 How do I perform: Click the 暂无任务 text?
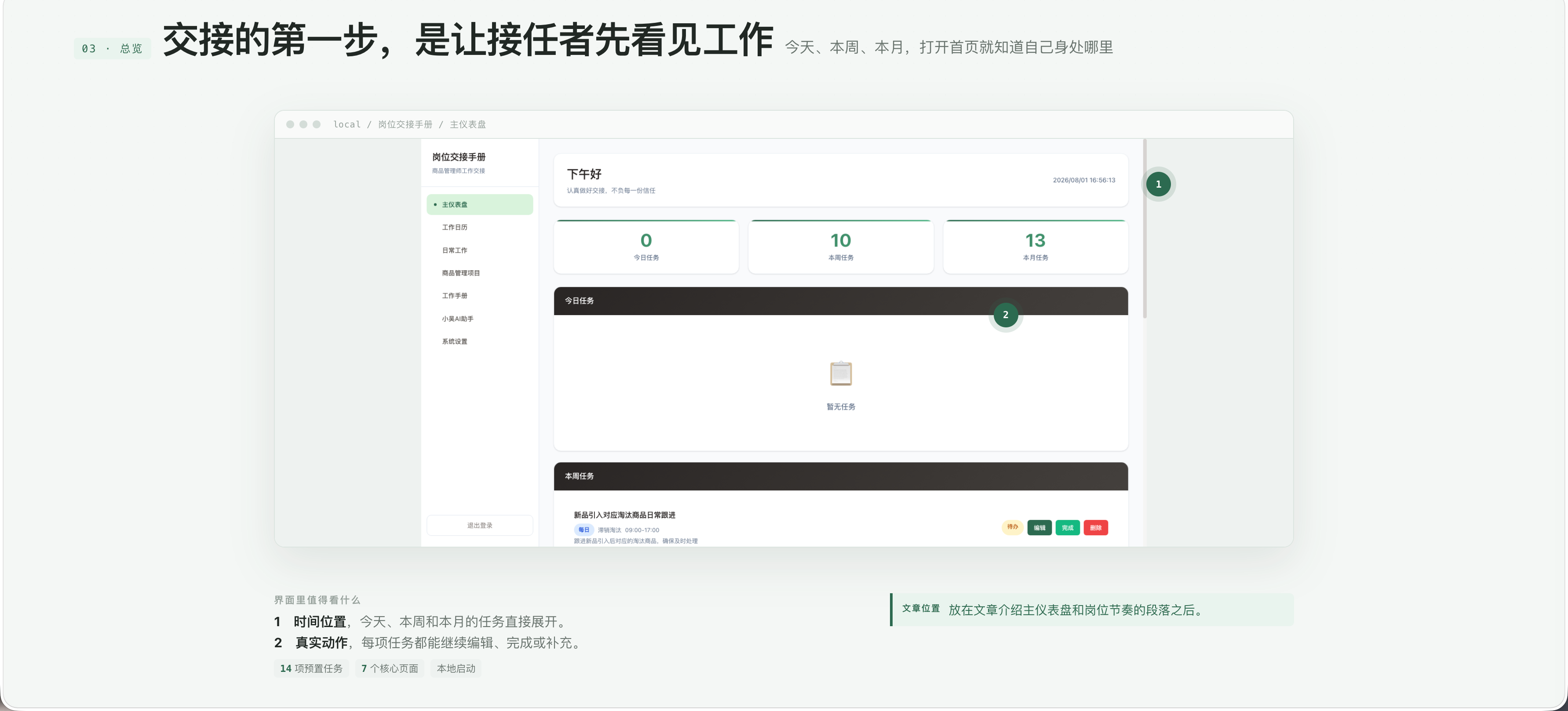pyautogui.click(x=841, y=407)
